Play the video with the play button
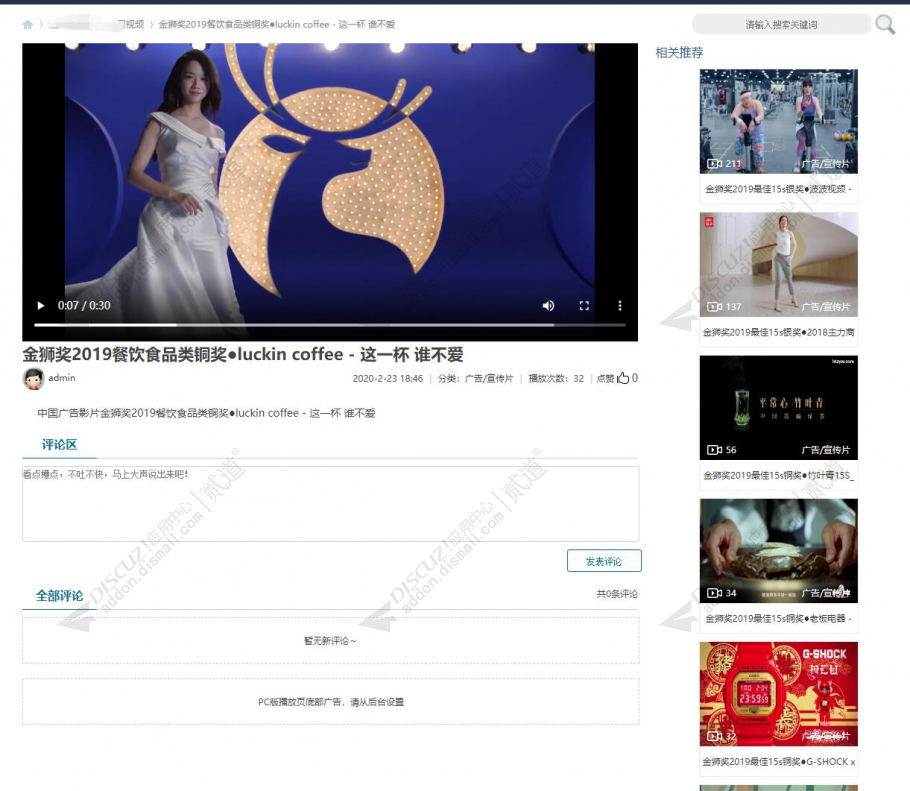Image resolution: width=910 pixels, height=791 pixels. [41, 305]
